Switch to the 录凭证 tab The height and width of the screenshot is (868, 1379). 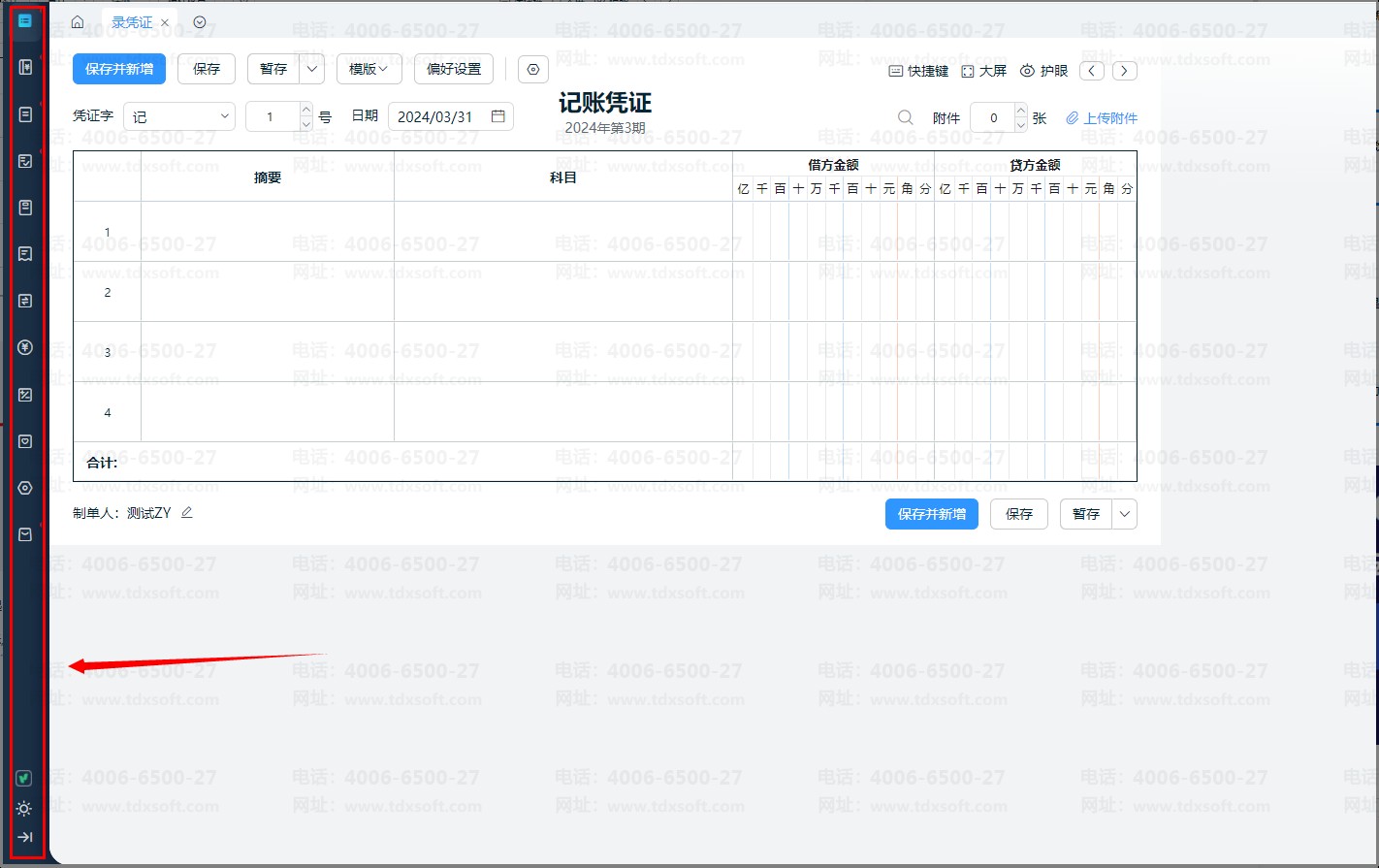(x=132, y=22)
